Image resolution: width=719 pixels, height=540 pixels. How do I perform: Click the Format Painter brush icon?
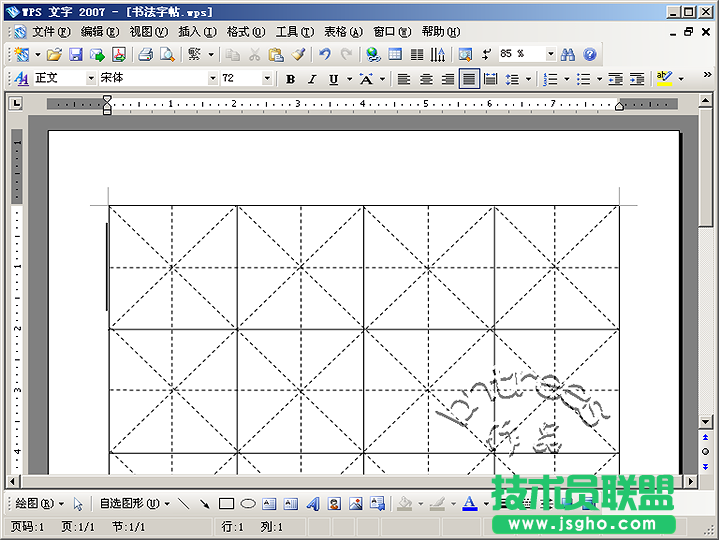(x=298, y=54)
